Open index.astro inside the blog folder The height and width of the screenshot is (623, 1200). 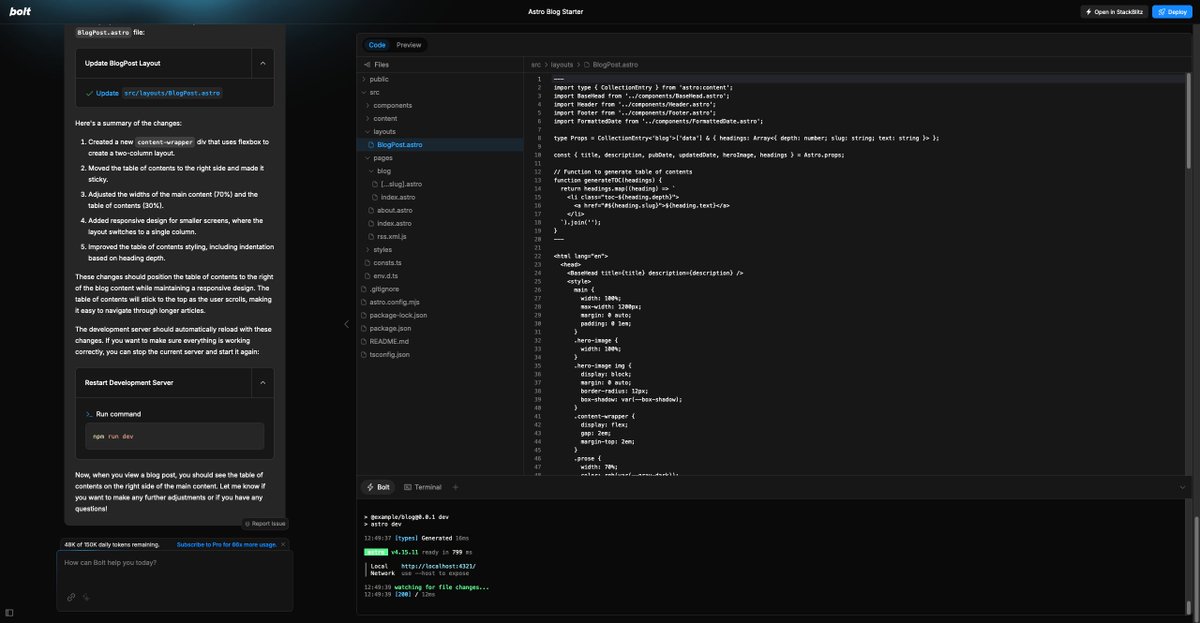click(x=441, y=197)
